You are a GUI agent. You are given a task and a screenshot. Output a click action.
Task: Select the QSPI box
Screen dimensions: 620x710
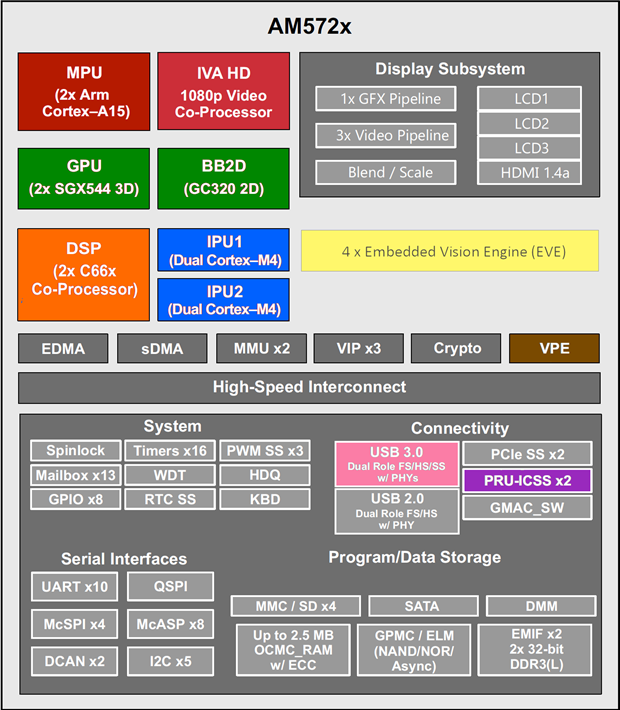(170, 586)
